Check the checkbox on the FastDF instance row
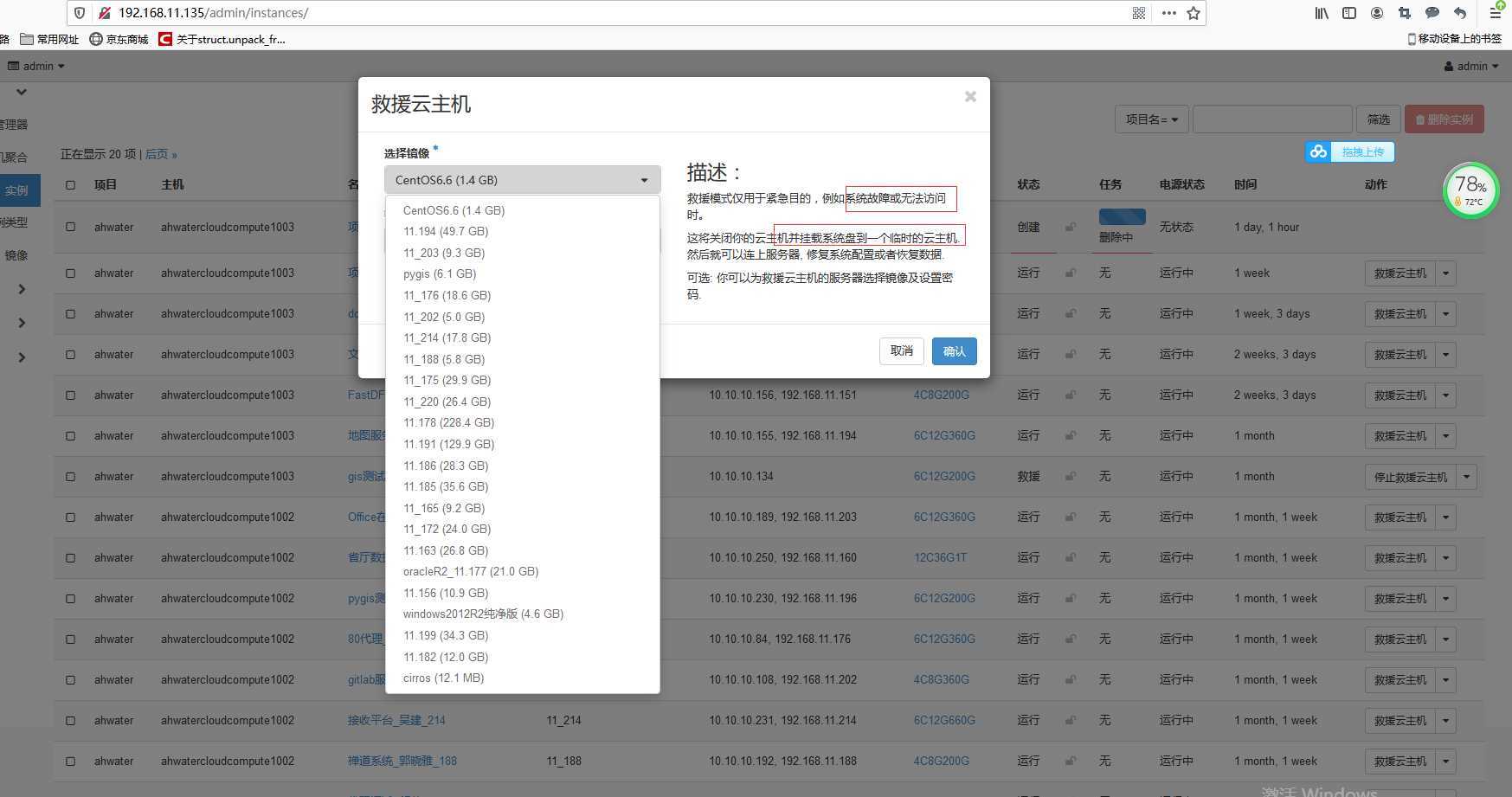1512x797 pixels. pyautogui.click(x=70, y=395)
